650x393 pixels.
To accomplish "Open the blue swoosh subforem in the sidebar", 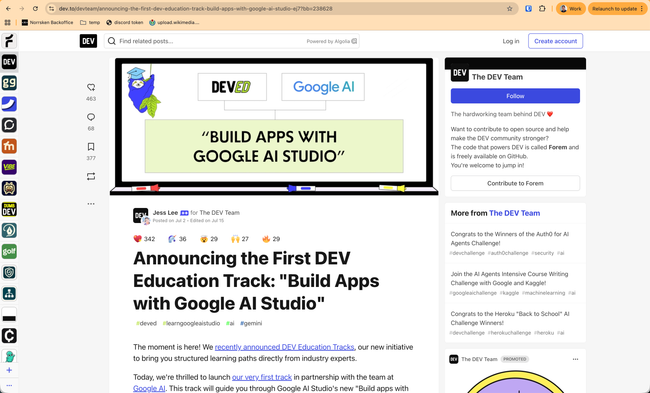I will click(x=9, y=104).
